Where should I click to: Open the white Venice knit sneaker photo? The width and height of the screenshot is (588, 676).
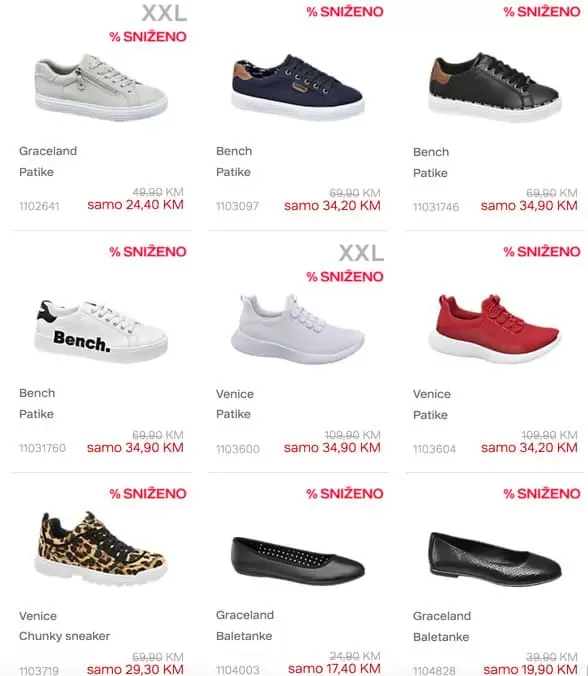[298, 329]
